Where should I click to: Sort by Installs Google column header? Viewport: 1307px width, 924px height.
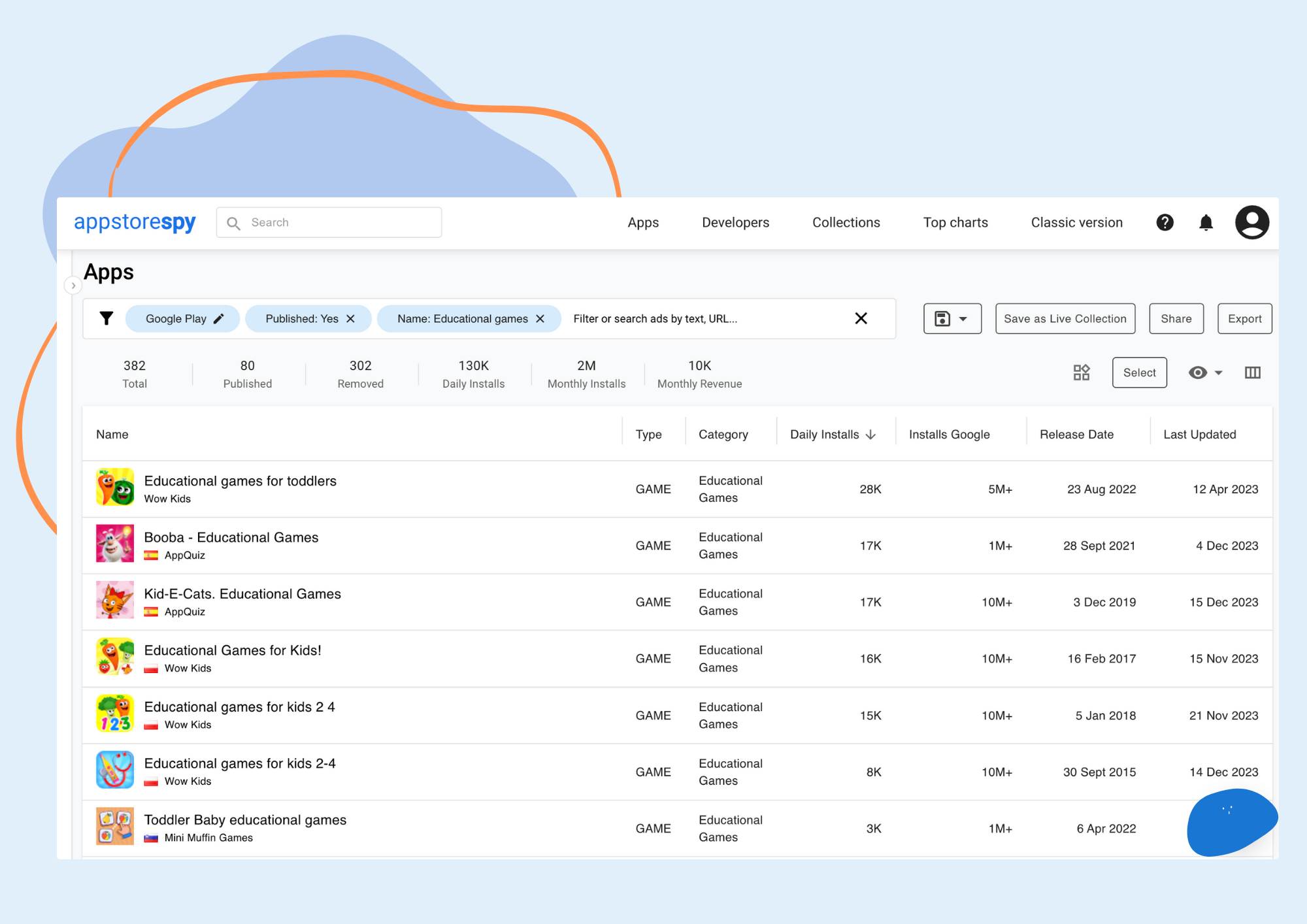(949, 435)
